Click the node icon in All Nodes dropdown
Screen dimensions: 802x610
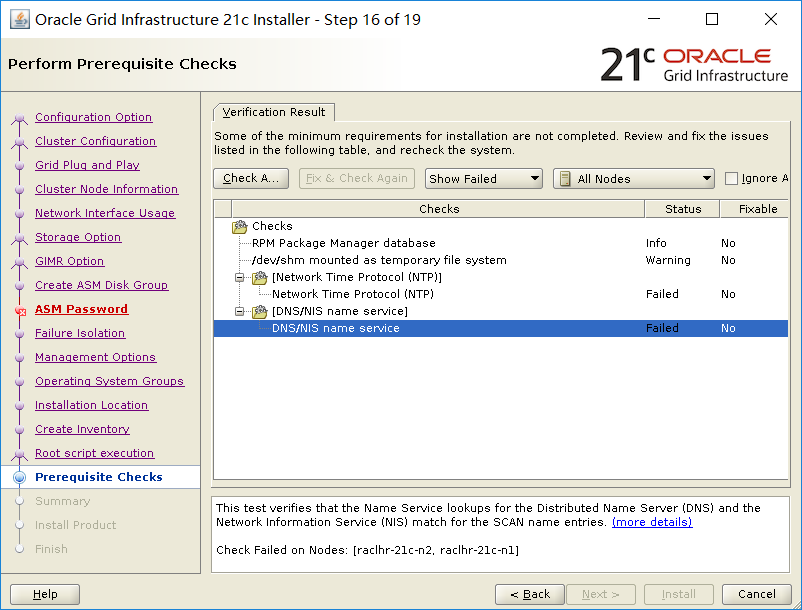[x=565, y=179]
